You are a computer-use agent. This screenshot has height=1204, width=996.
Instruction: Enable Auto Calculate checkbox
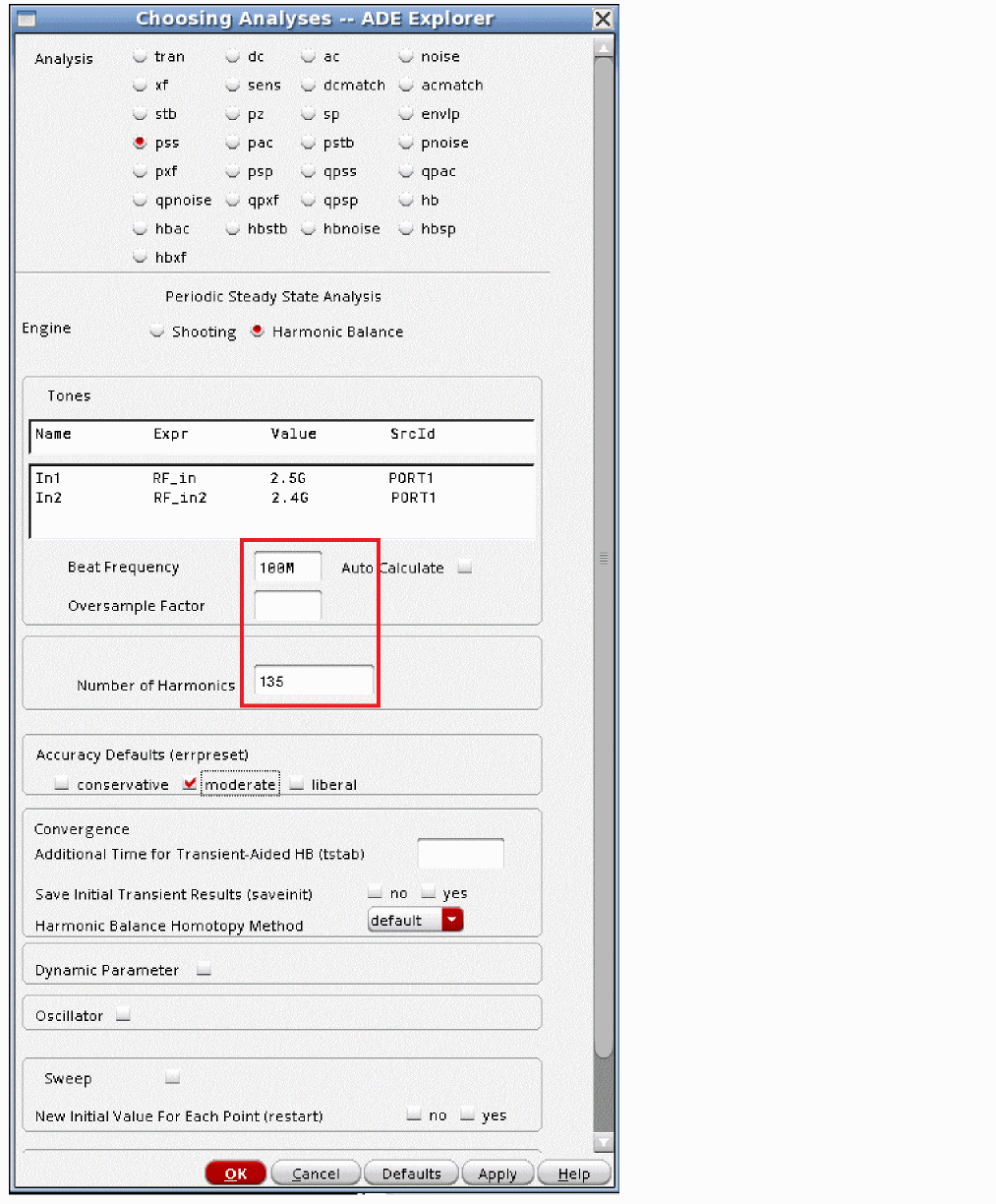465,568
